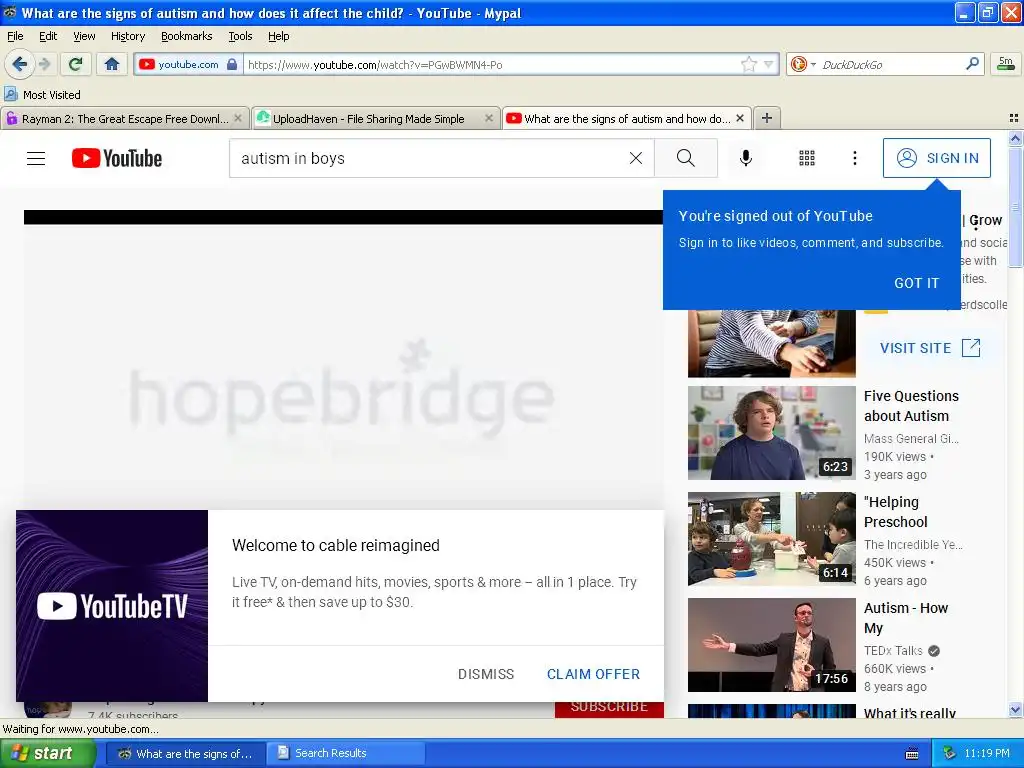Screen dimensions: 1024x768
Task: Open a new tab with plus button
Action: pos(767,118)
